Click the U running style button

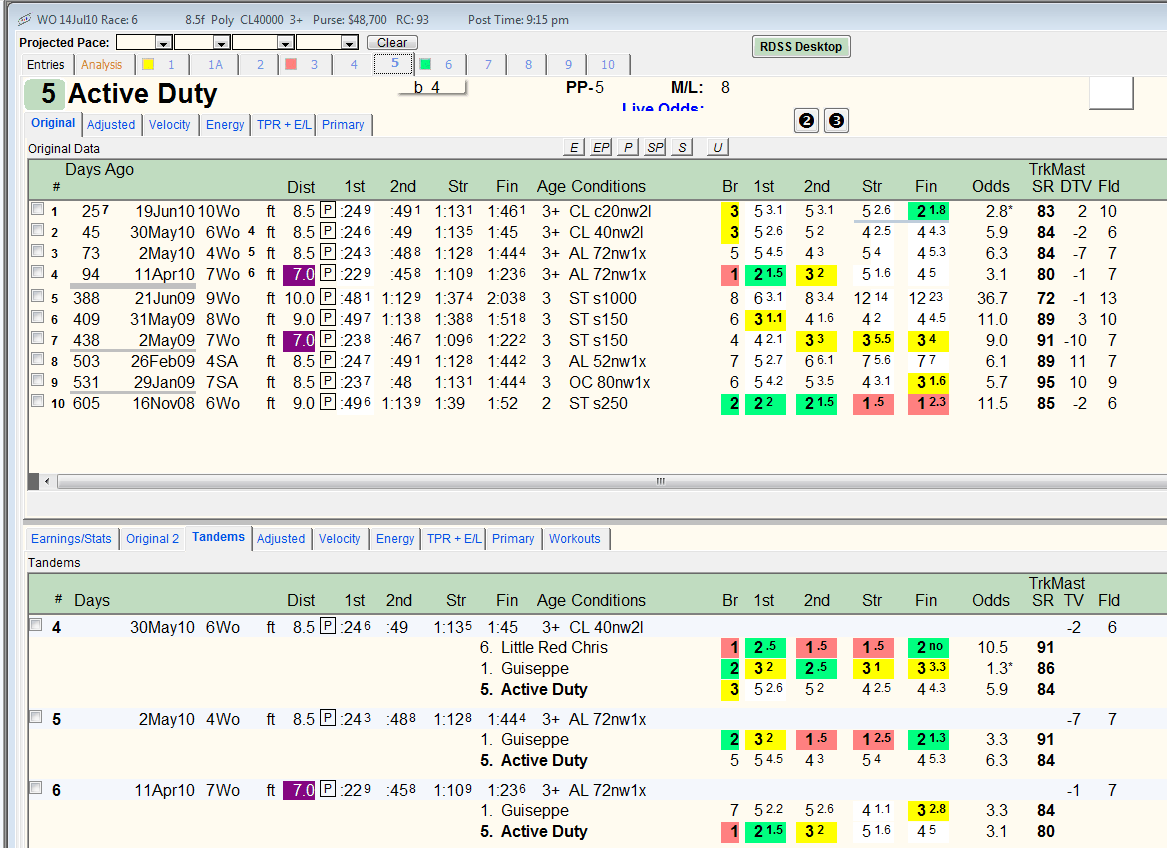pos(717,147)
